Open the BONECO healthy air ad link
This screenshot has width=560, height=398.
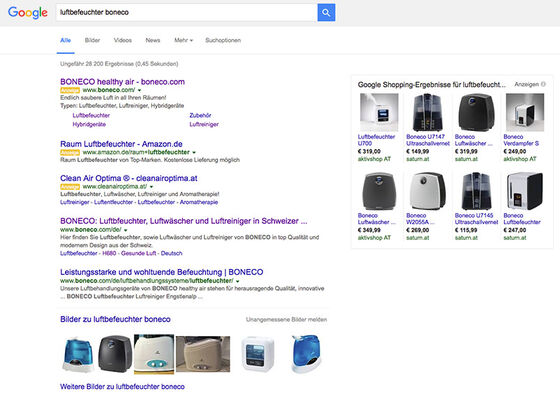[x=122, y=82]
